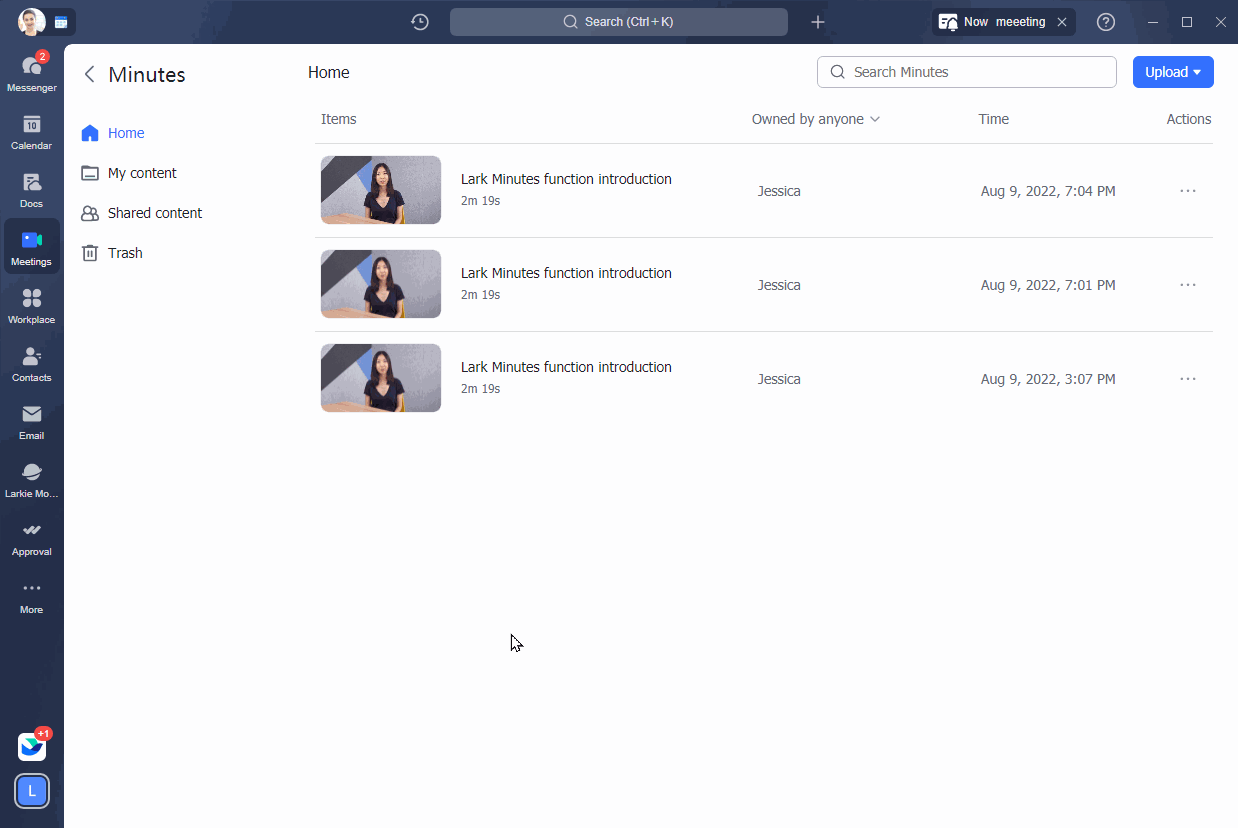The image size is (1238, 828).
Task: Click the Search Minutes input field
Action: point(966,72)
